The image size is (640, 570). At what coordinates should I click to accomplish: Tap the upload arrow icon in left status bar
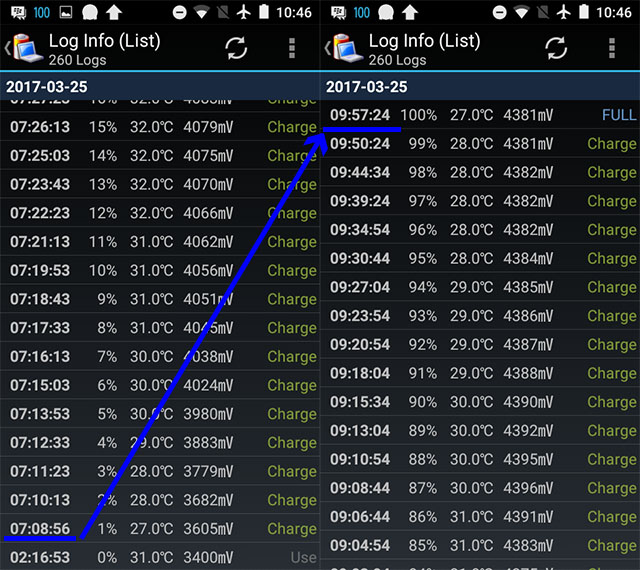click(114, 13)
